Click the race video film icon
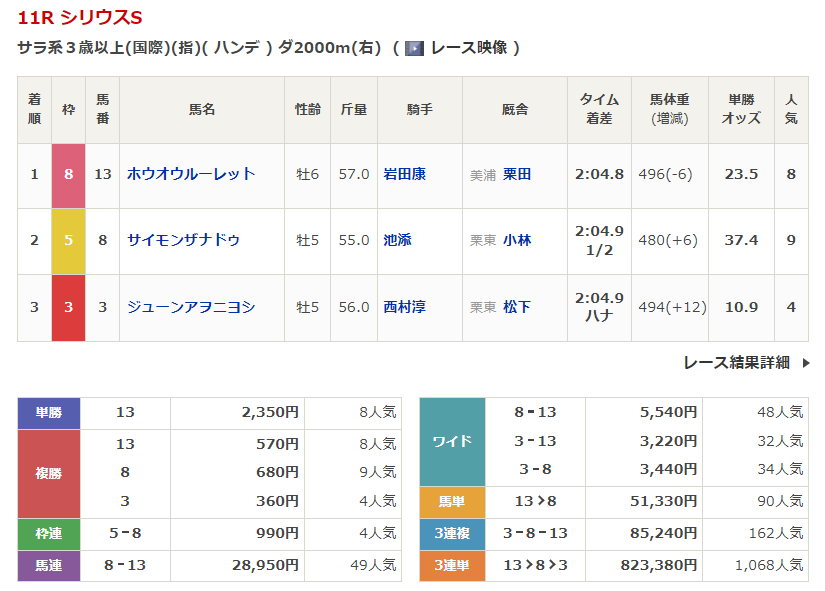Viewport: 825px width, 591px height. pyautogui.click(x=415, y=48)
